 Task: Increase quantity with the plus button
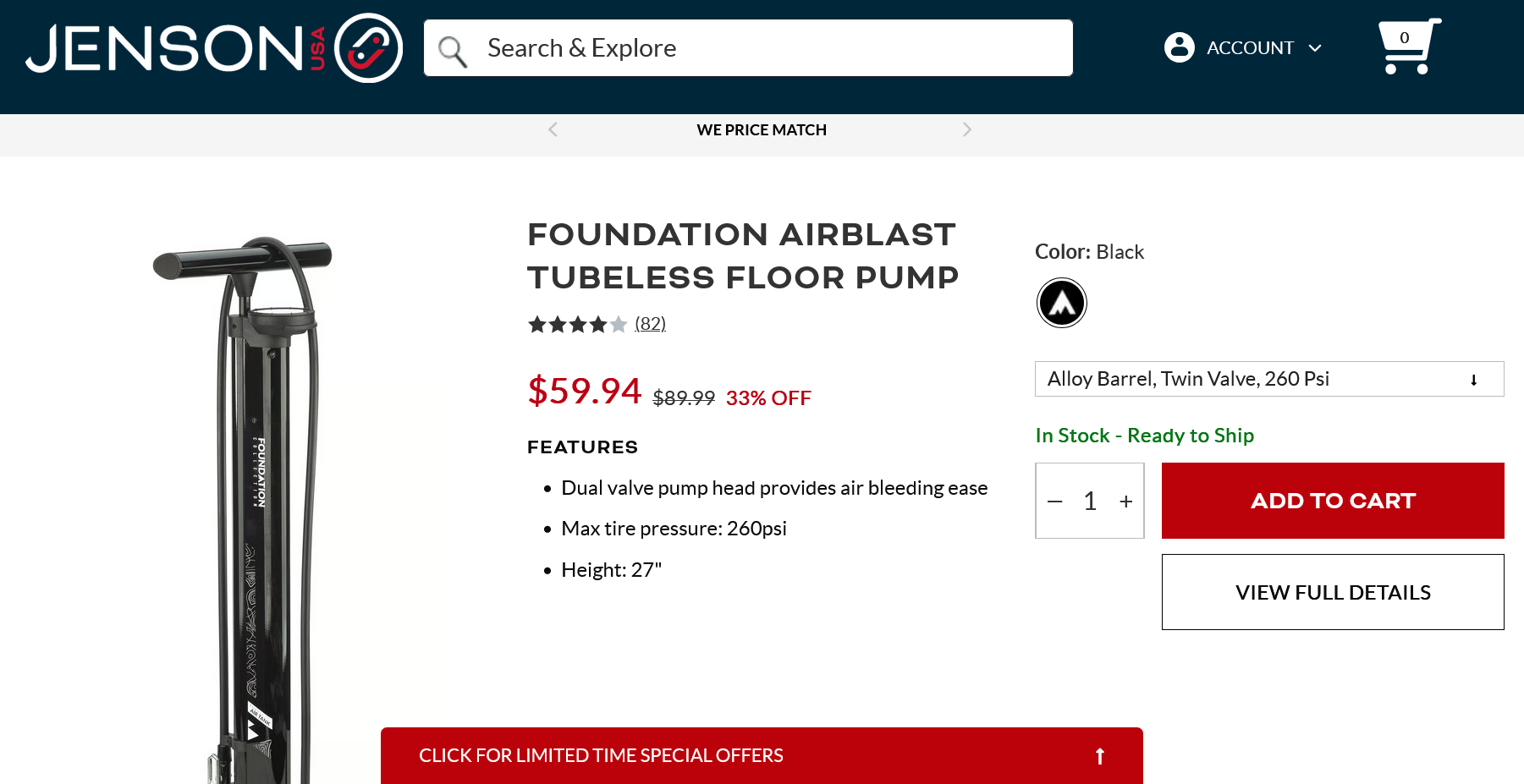1125,502
